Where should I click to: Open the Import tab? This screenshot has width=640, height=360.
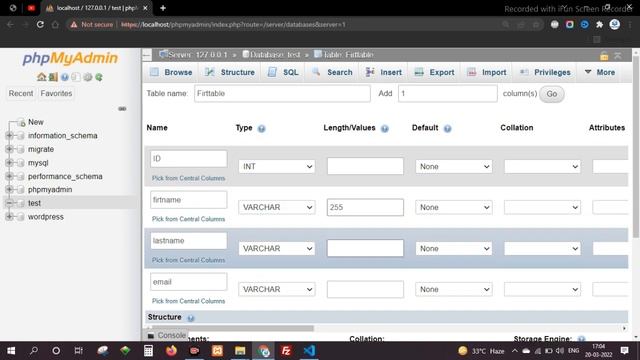[487, 72]
